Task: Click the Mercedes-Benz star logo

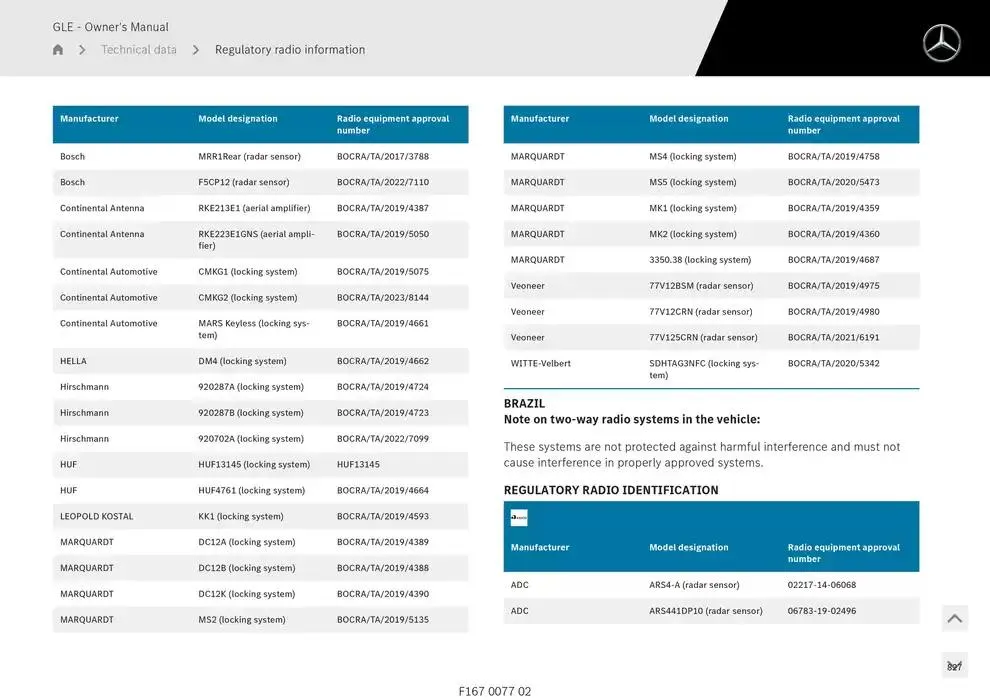Action: click(941, 43)
